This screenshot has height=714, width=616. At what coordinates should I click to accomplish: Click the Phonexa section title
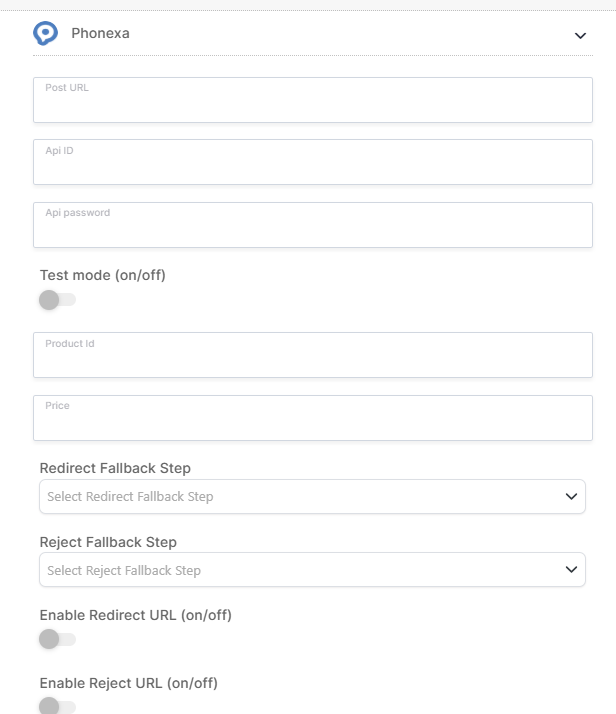[100, 33]
